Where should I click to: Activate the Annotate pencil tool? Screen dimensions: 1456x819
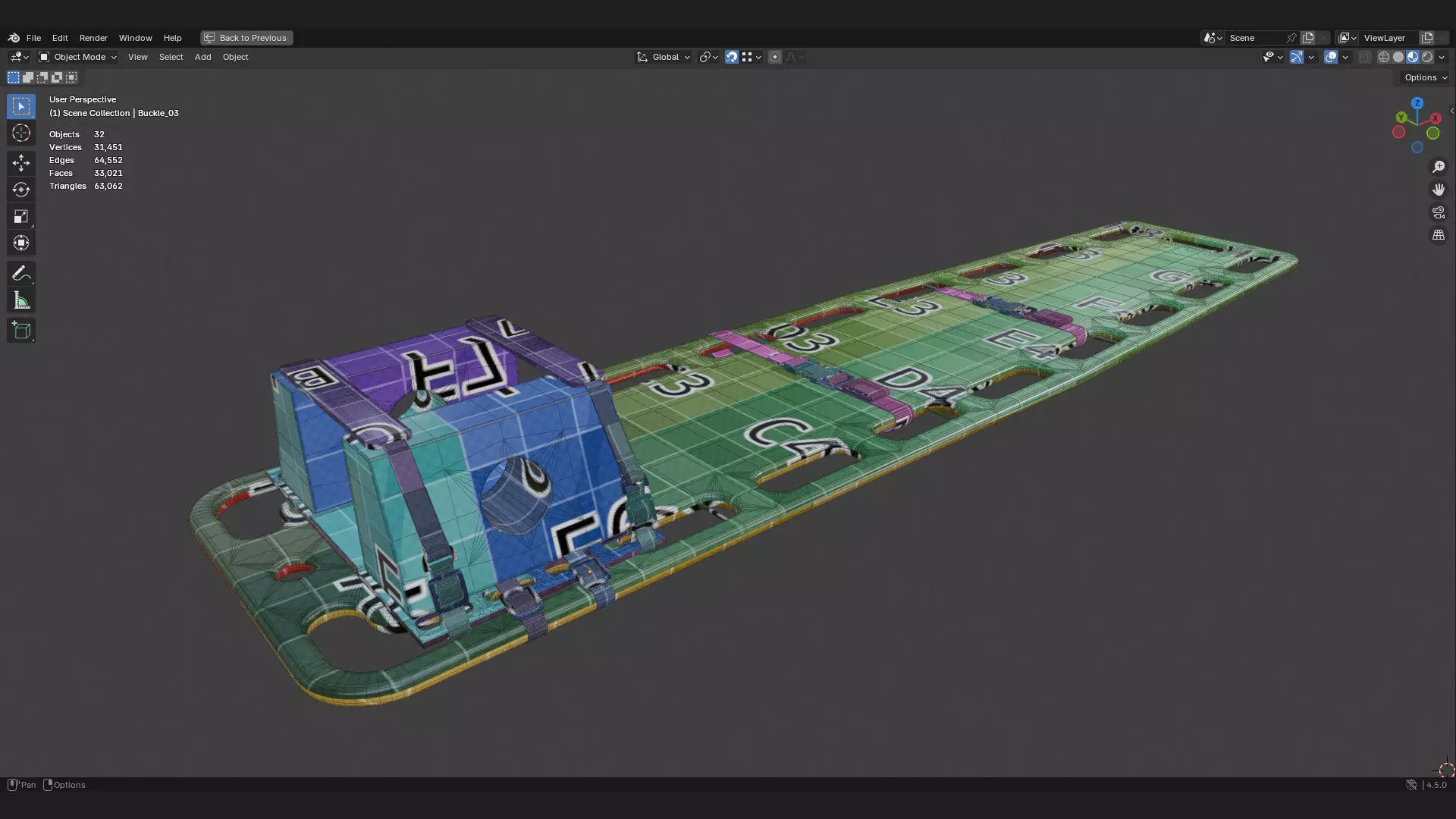click(x=20, y=273)
